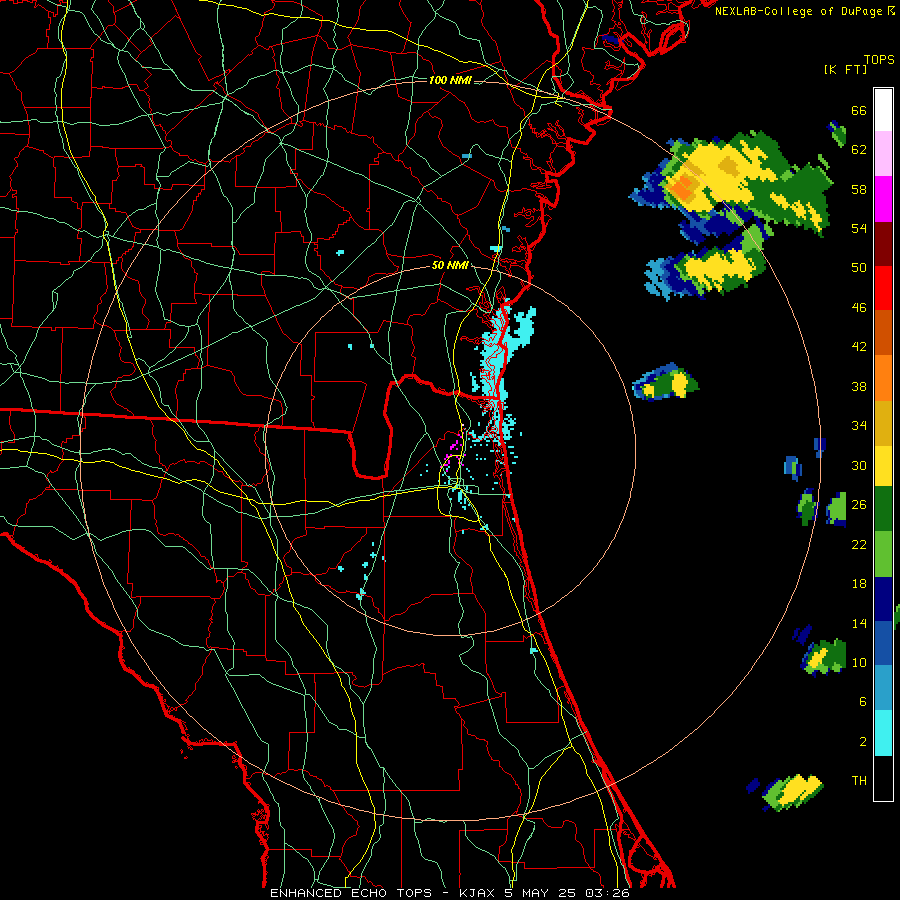900x900 pixels.
Task: Click the black TH threshold legend swatch
Action: point(883,778)
